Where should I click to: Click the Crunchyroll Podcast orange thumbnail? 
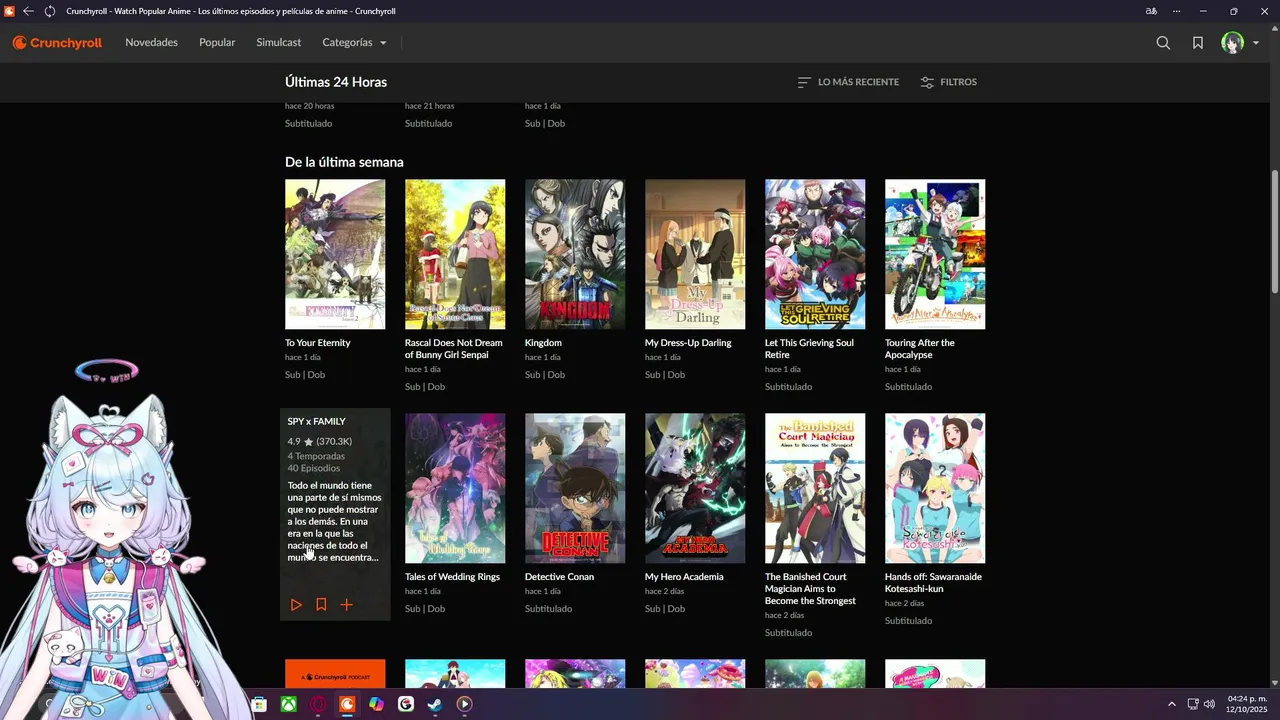(x=335, y=673)
